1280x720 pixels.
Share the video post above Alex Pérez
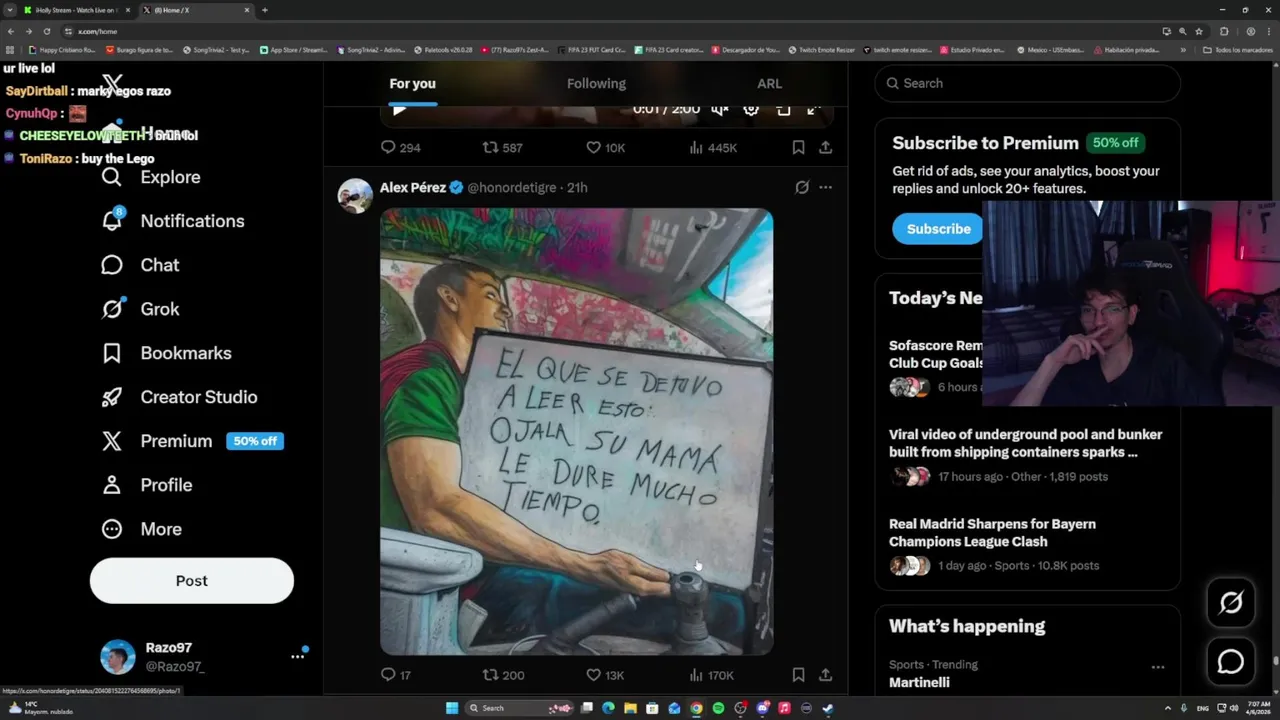click(x=825, y=147)
